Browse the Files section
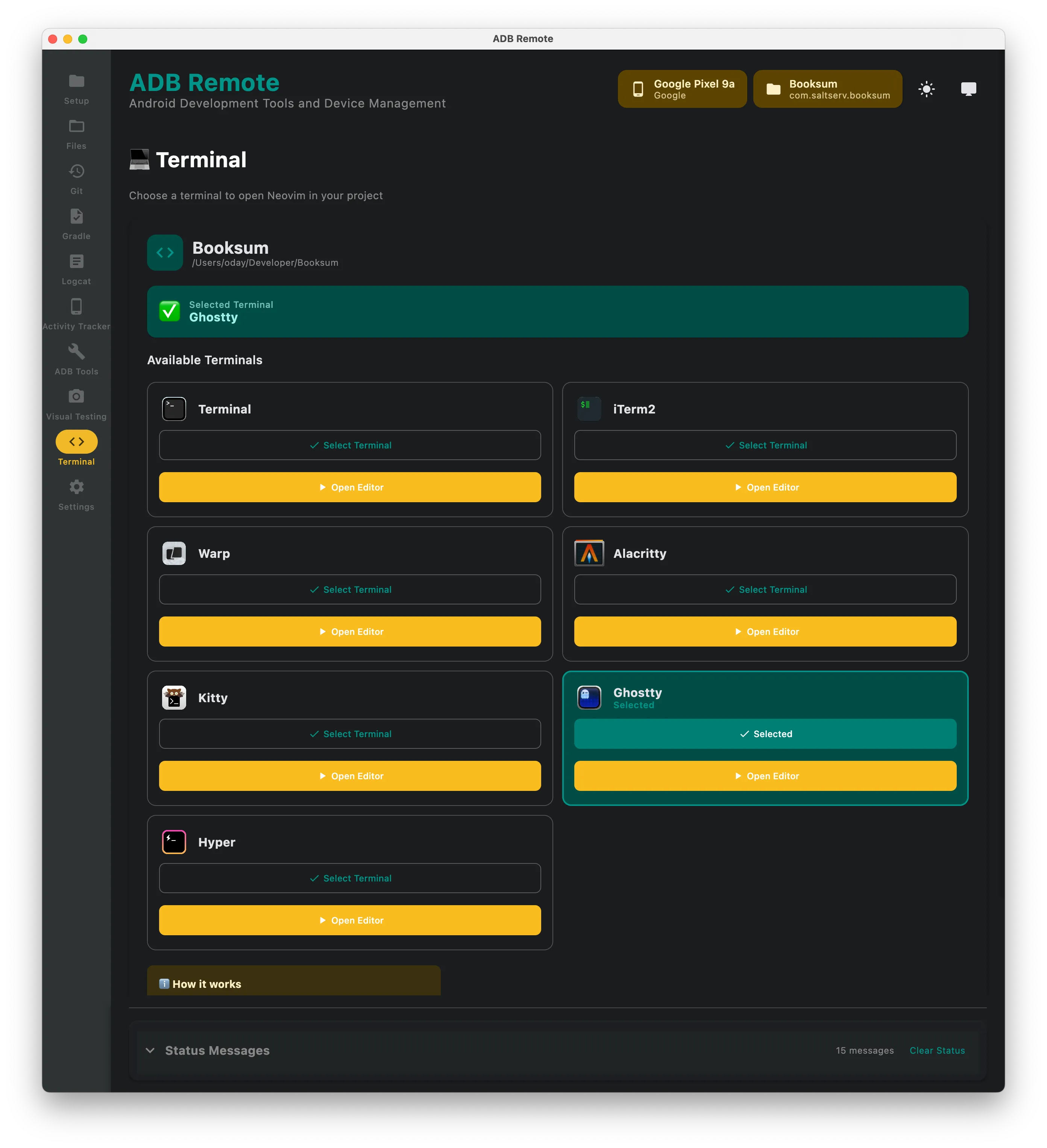1047x1148 pixels. click(76, 133)
